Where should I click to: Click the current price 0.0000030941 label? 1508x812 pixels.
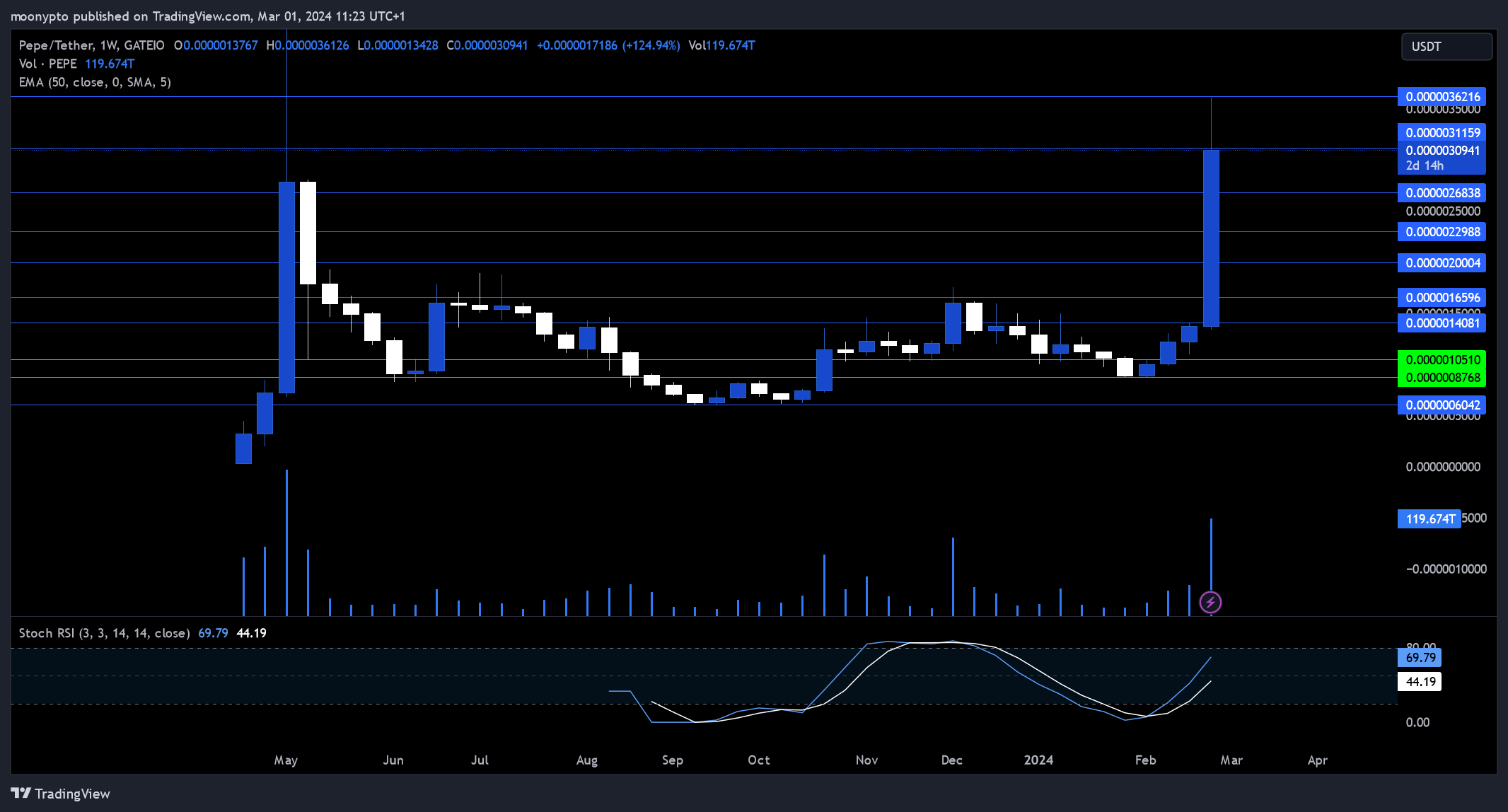pos(1442,151)
